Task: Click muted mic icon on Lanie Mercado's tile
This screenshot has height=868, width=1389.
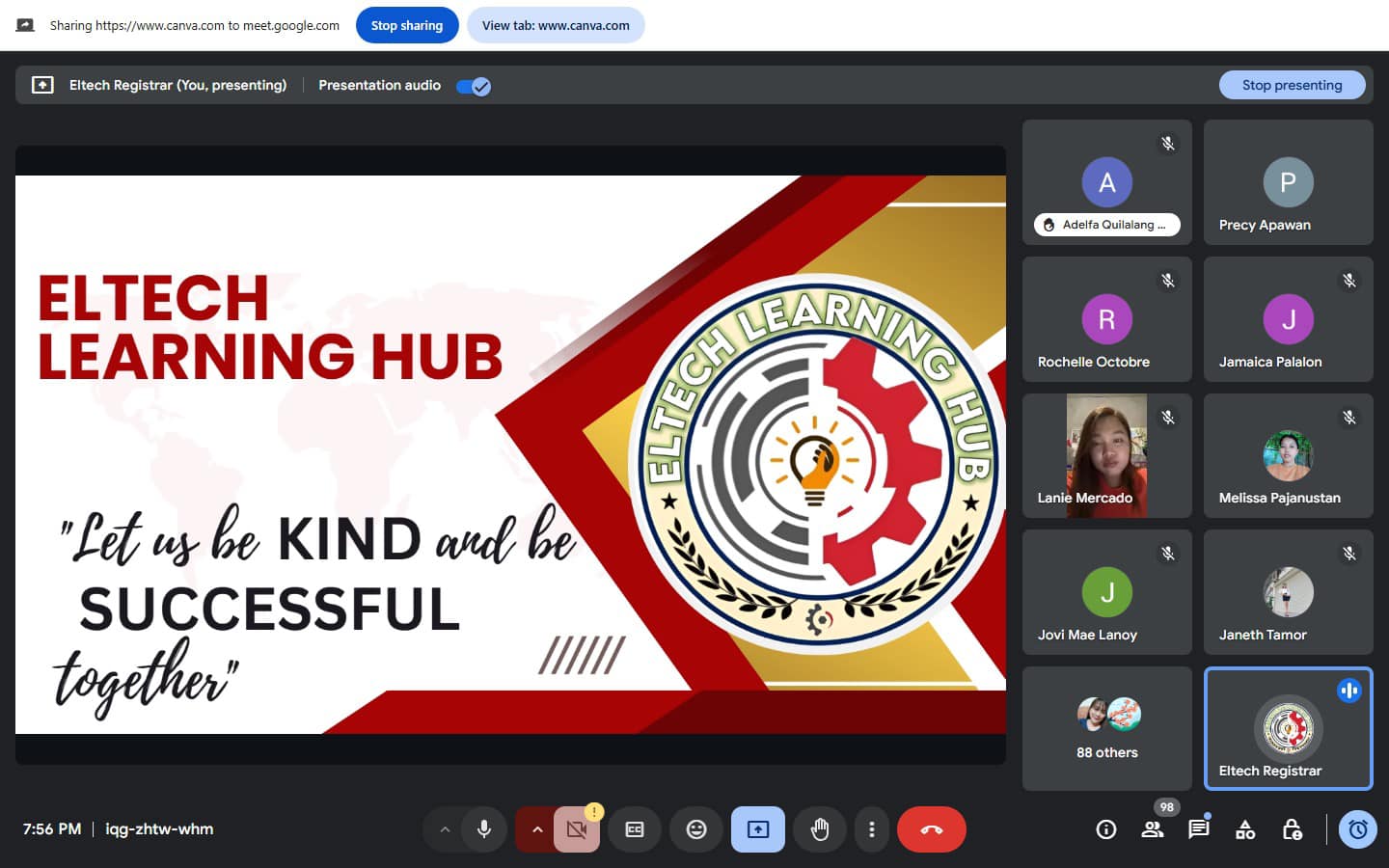Action: (x=1168, y=418)
